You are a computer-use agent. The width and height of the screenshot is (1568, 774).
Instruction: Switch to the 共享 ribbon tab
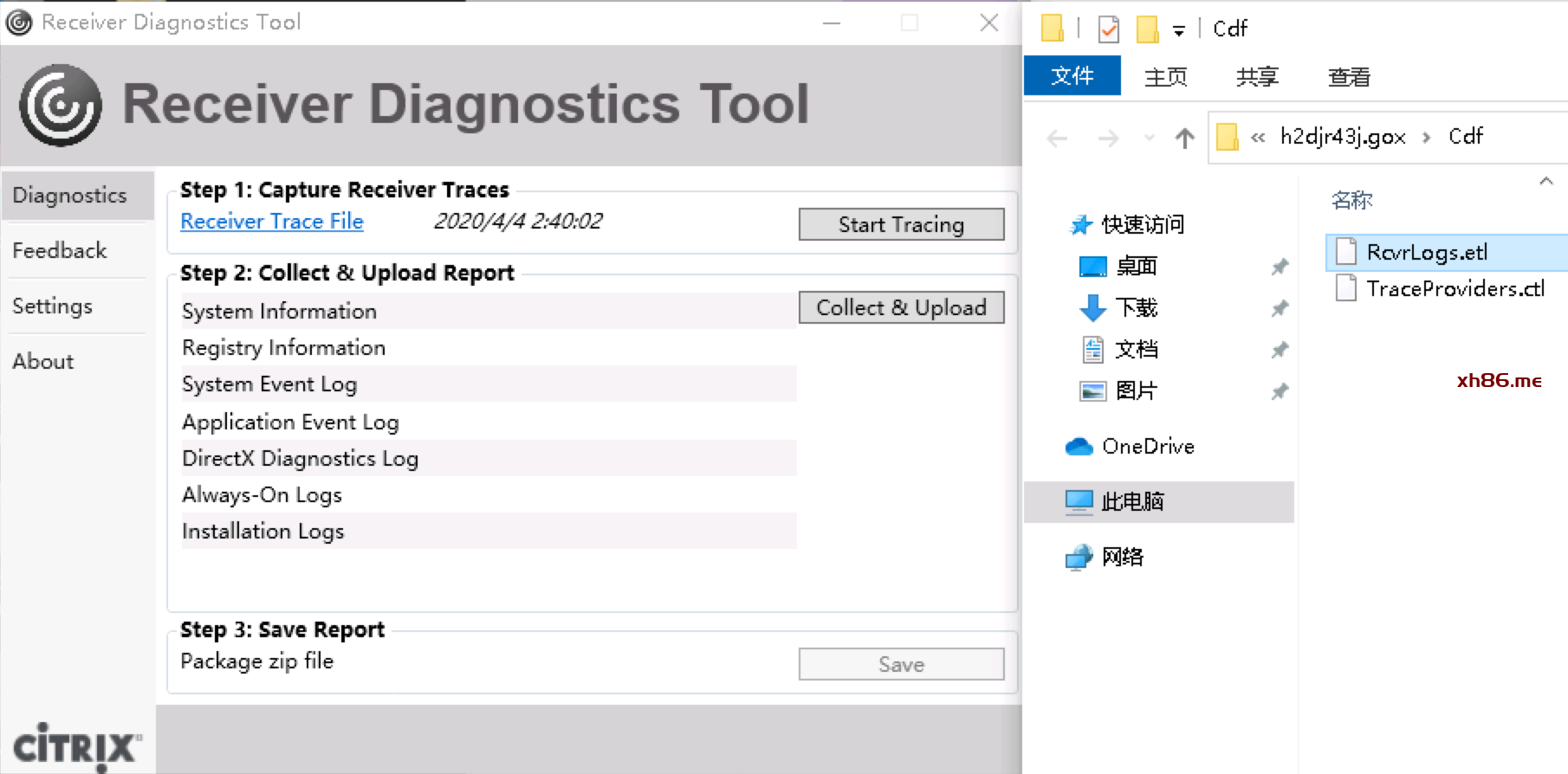pos(1258,77)
